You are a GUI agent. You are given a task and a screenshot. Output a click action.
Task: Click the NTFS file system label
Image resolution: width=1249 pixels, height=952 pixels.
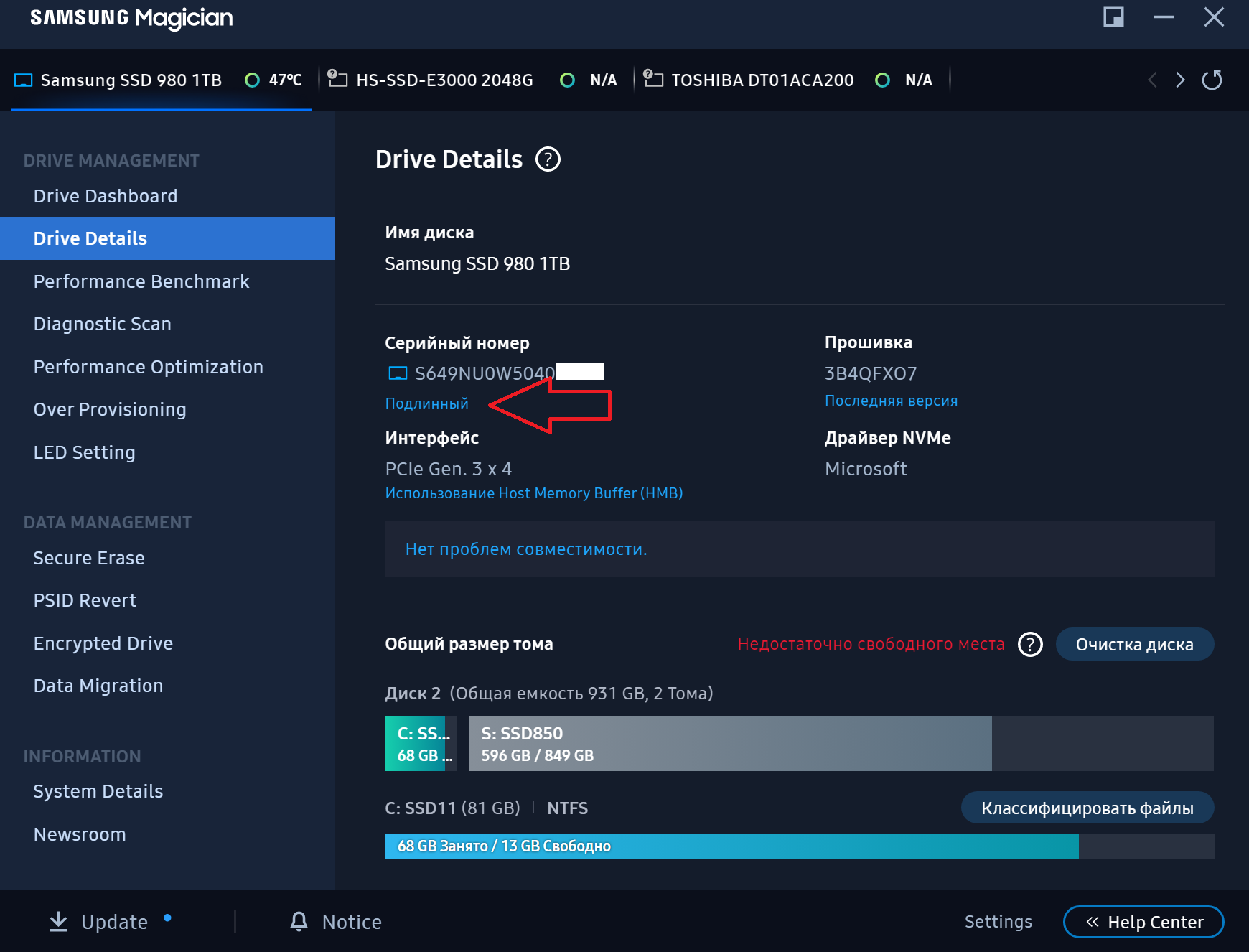(x=567, y=808)
